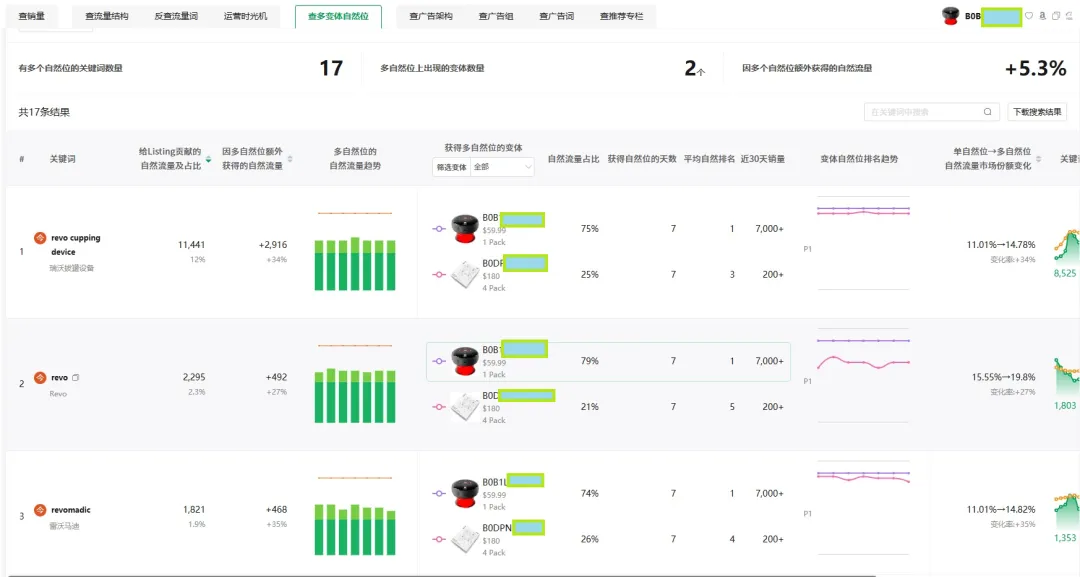Click the $180 4 Pack thumbnail in revo row

click(465, 407)
